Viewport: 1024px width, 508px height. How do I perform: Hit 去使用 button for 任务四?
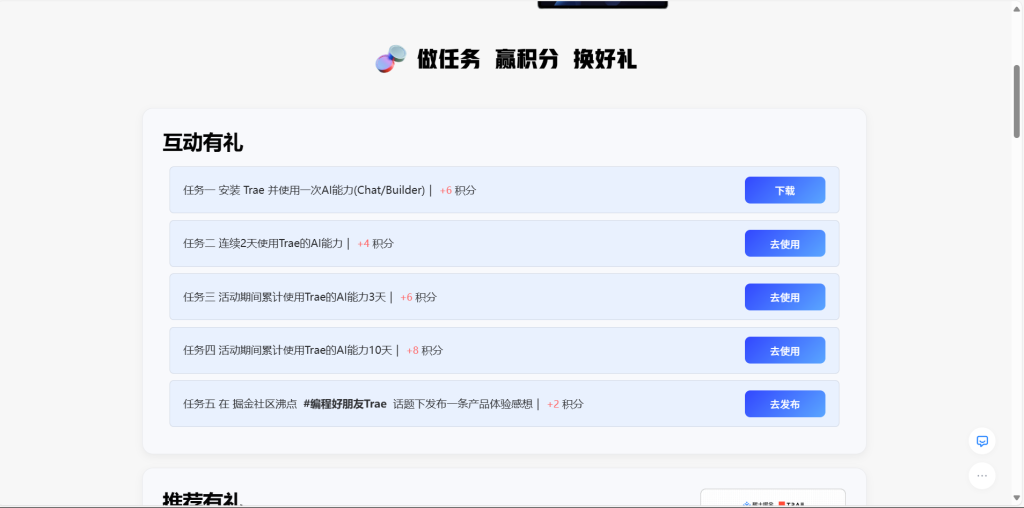(x=784, y=351)
